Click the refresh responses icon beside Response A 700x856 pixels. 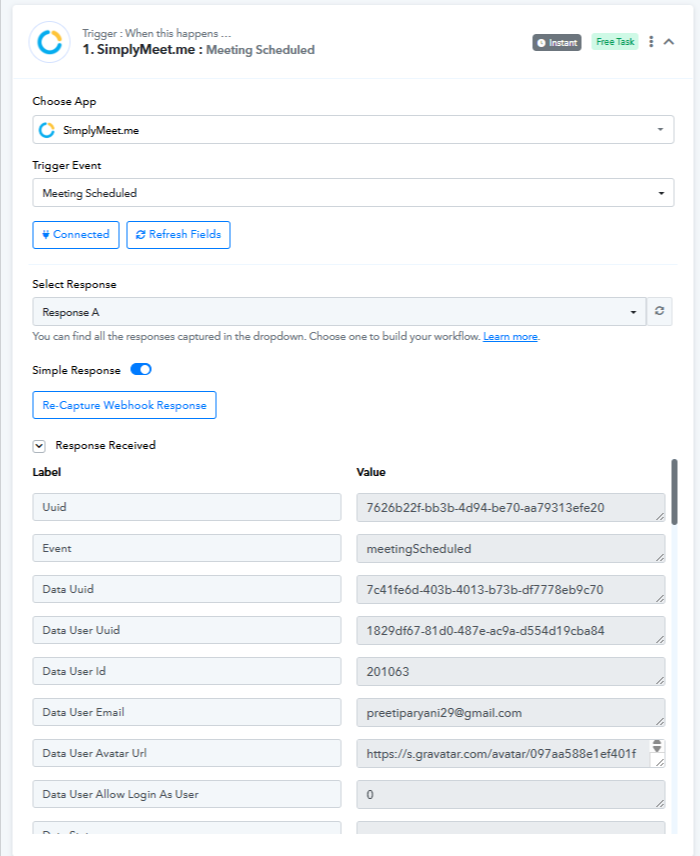(660, 311)
